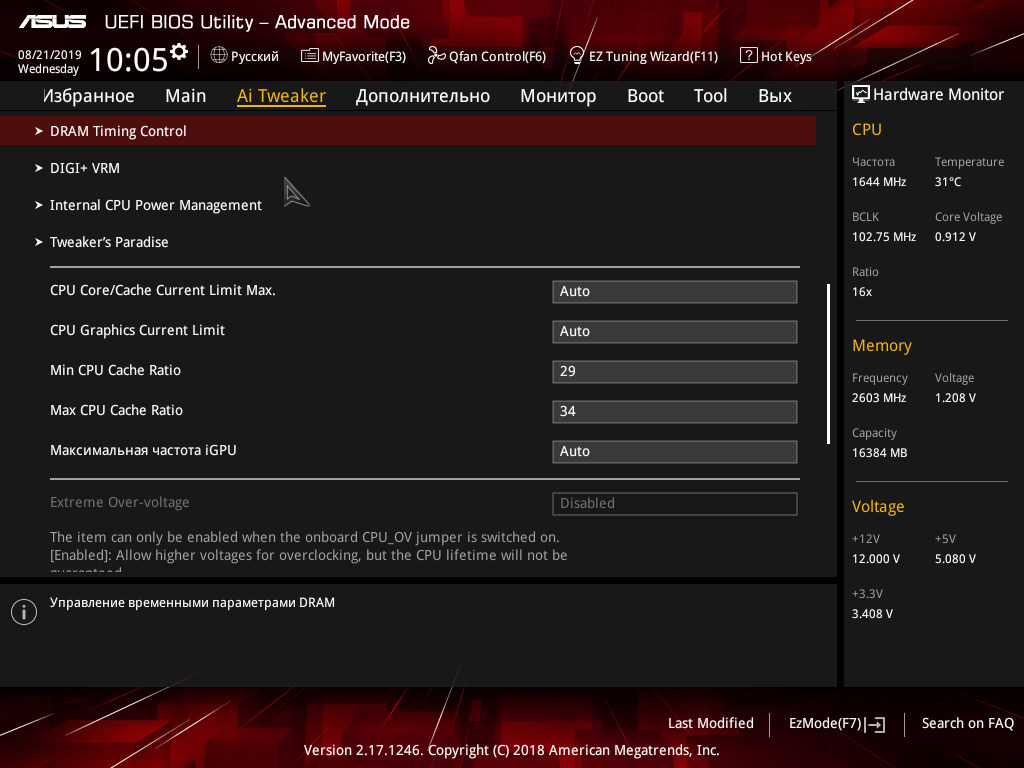The width and height of the screenshot is (1024, 768).
Task: Click the BCLK 102.75 MHz value
Action: [x=884, y=237]
